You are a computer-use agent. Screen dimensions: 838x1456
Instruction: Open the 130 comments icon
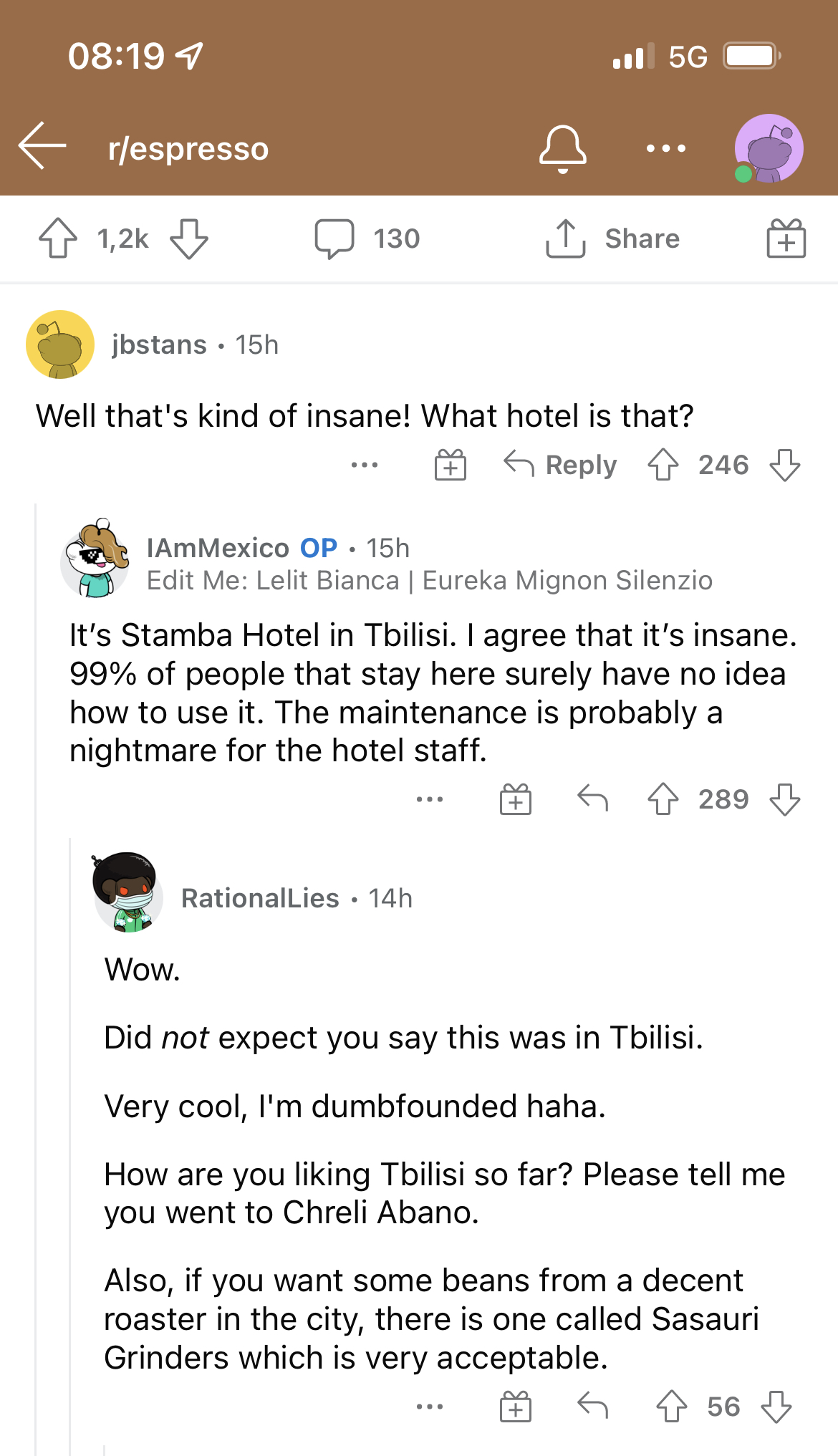click(x=334, y=238)
